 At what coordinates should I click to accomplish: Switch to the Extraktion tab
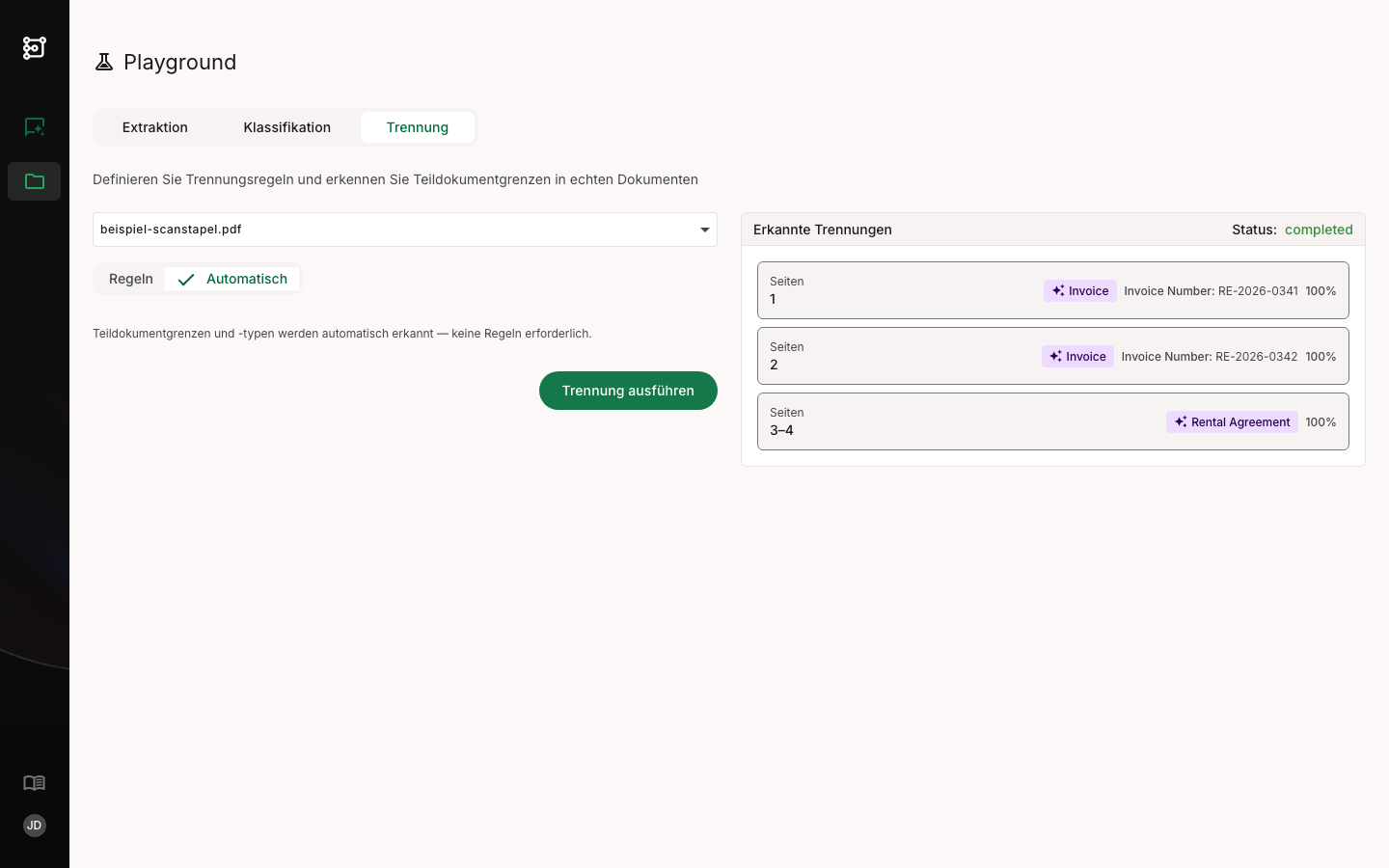155,127
